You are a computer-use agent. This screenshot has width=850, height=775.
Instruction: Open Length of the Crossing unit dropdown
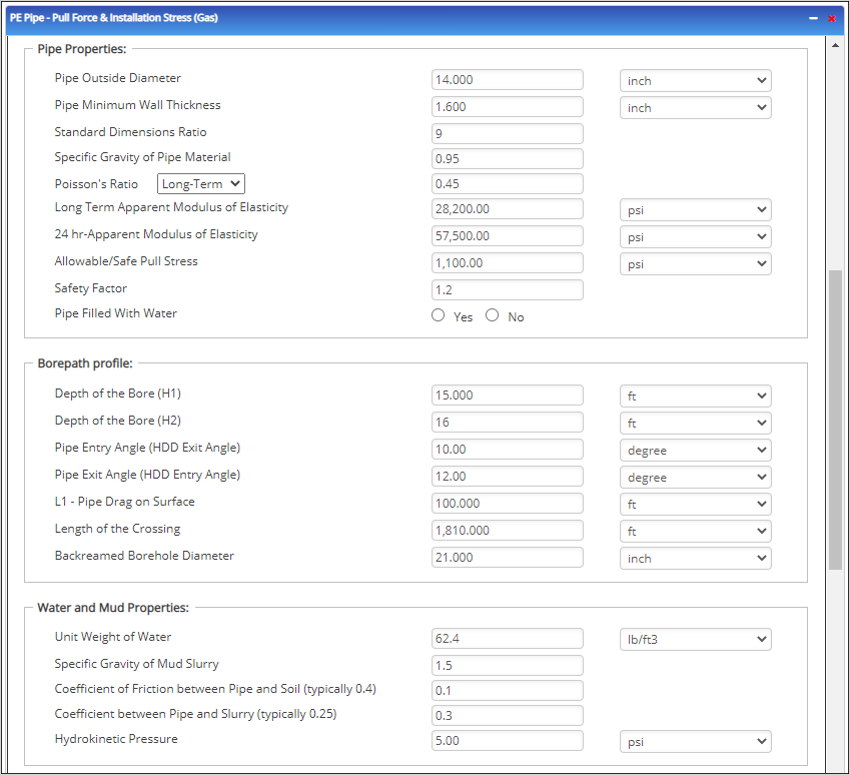695,531
